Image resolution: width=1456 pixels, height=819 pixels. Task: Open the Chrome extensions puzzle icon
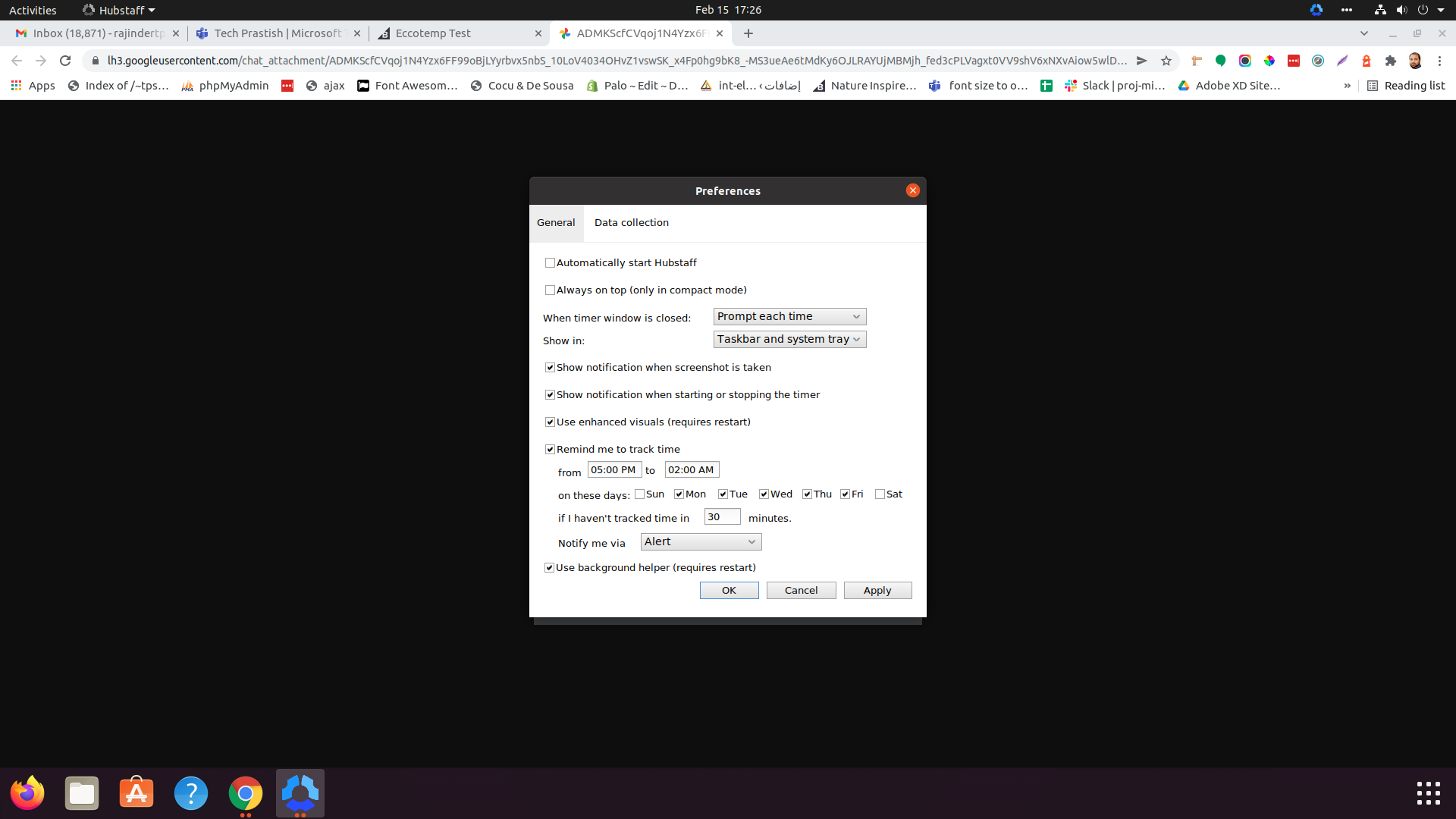point(1391,61)
